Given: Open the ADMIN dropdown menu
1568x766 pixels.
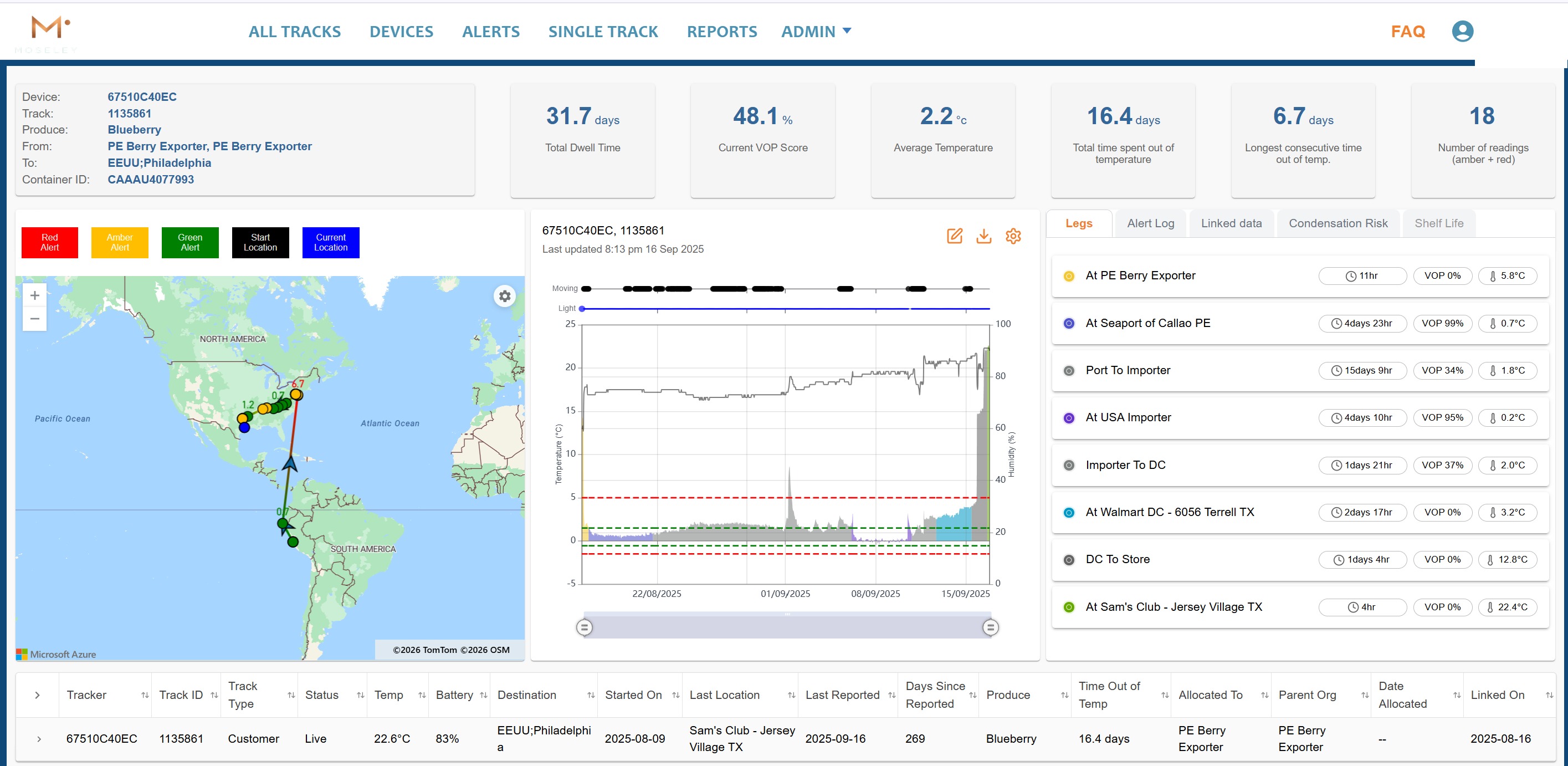Looking at the screenshot, I should [x=816, y=32].
